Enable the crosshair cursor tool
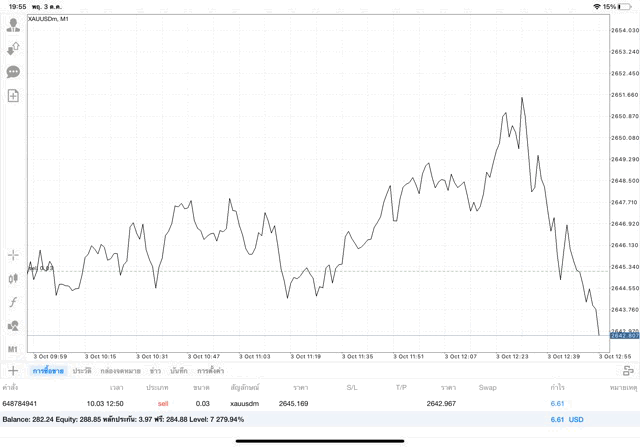 (x=13, y=255)
